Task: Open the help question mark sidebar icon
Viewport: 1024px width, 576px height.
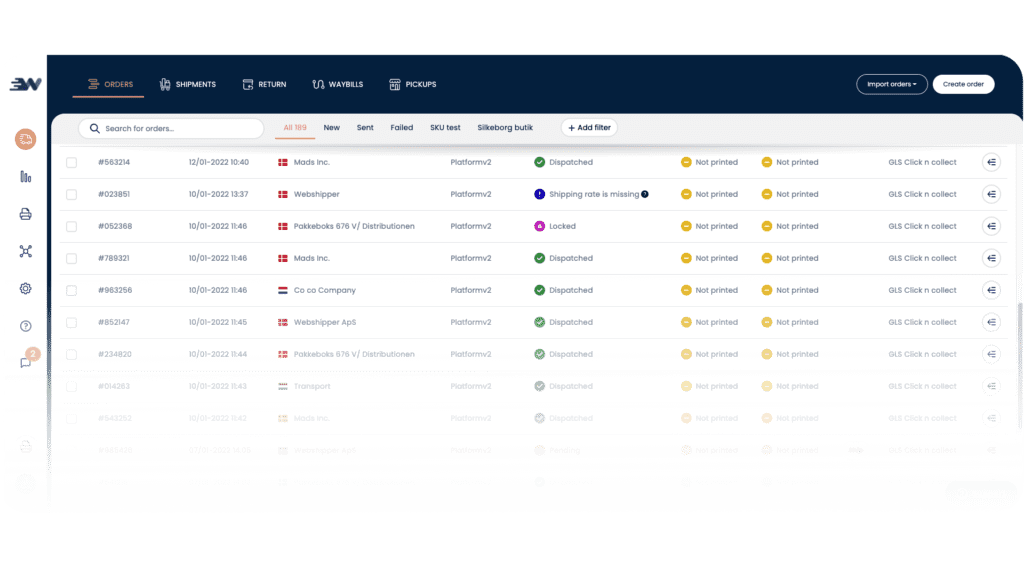Action: (25, 326)
